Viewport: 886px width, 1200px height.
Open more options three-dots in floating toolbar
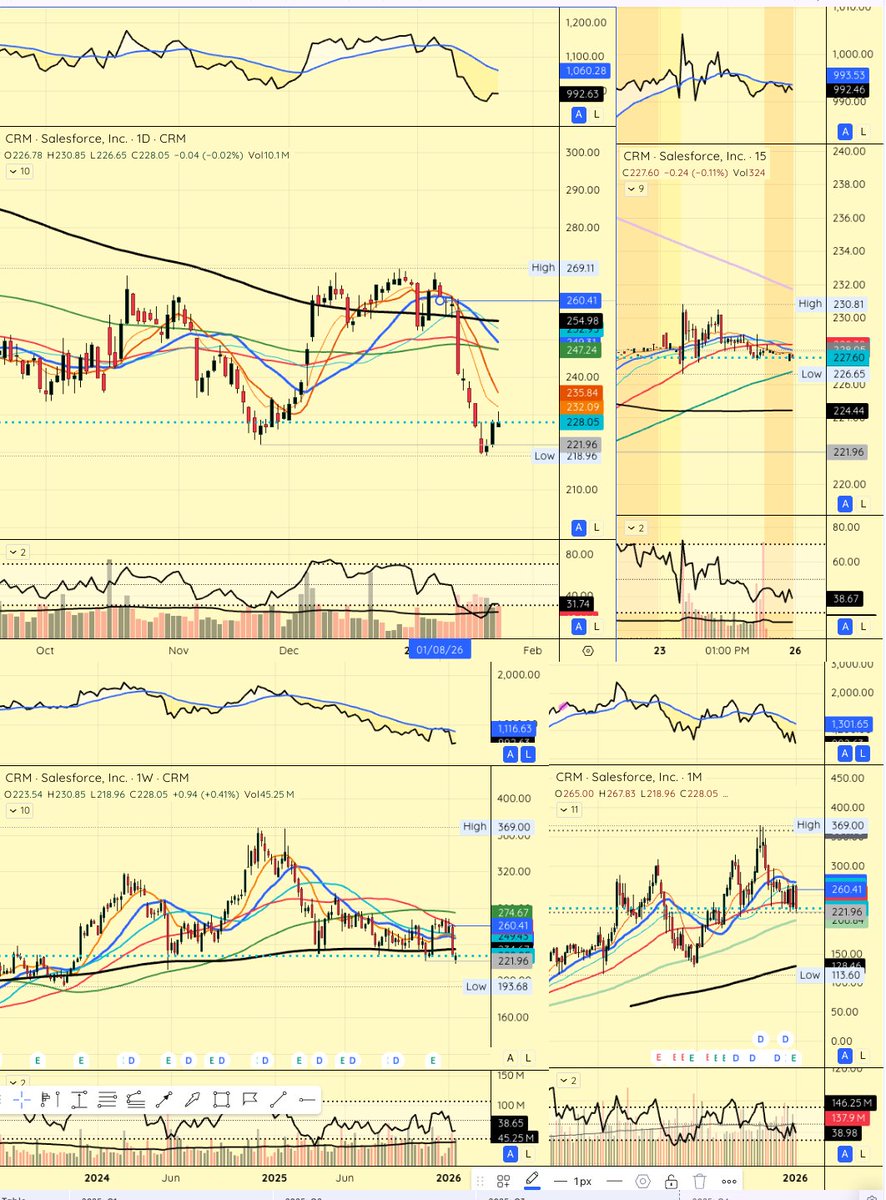coord(729,1181)
